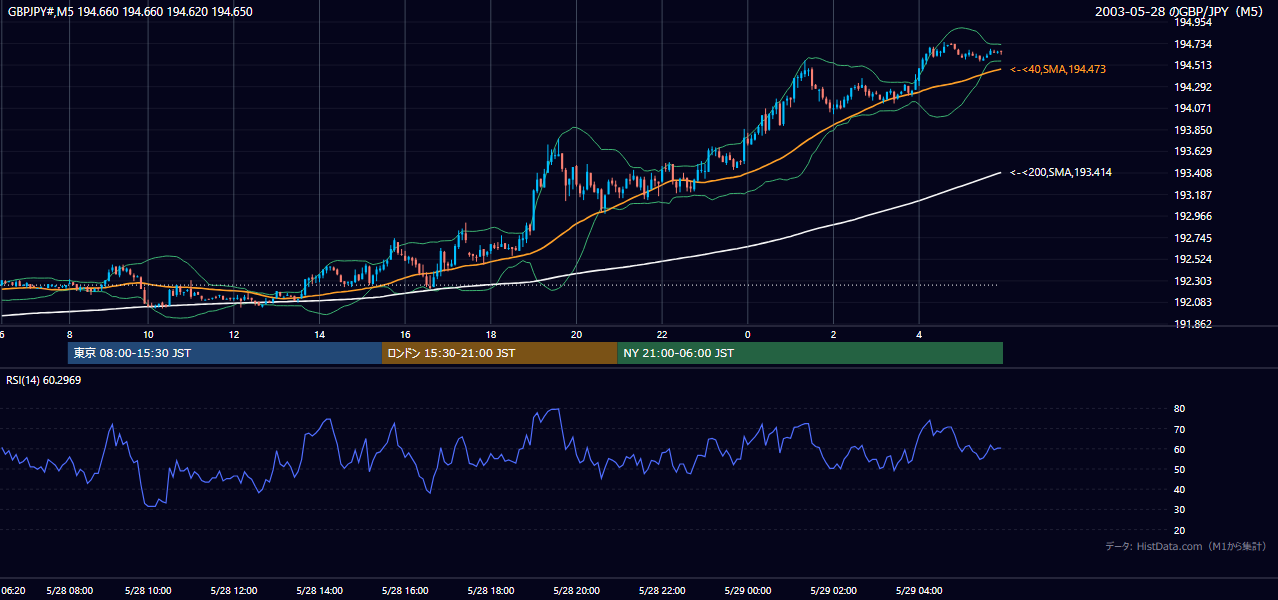Click the 5/28 16:00 time label
This screenshot has height=600, width=1278.
click(x=405, y=590)
